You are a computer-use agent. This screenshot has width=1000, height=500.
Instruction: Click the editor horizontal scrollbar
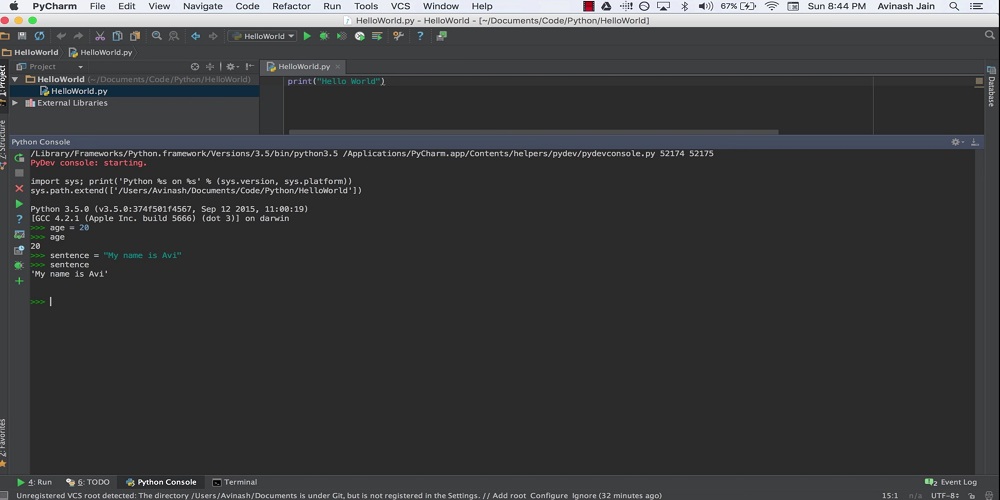[533, 133]
